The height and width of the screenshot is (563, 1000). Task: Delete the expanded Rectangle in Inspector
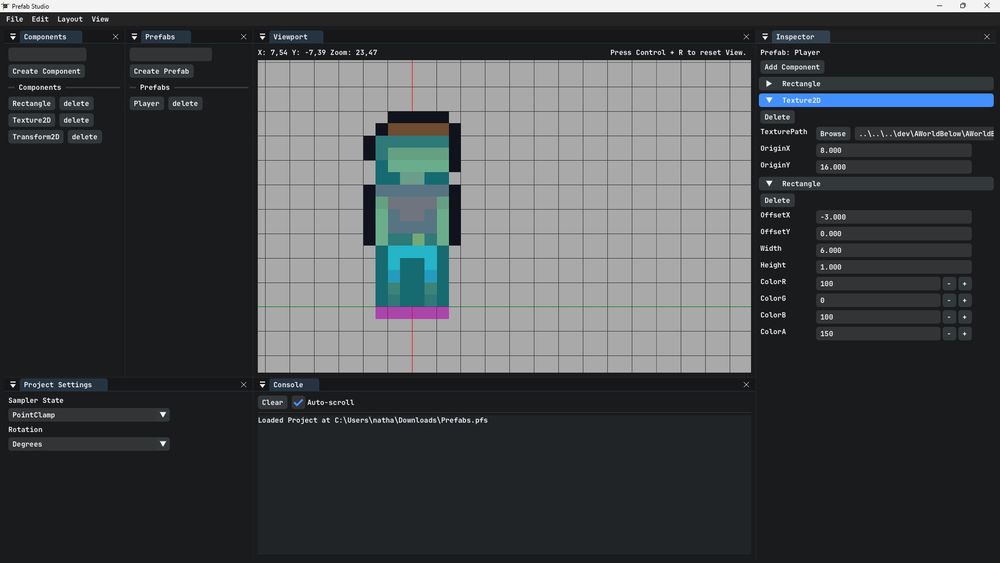pos(777,200)
